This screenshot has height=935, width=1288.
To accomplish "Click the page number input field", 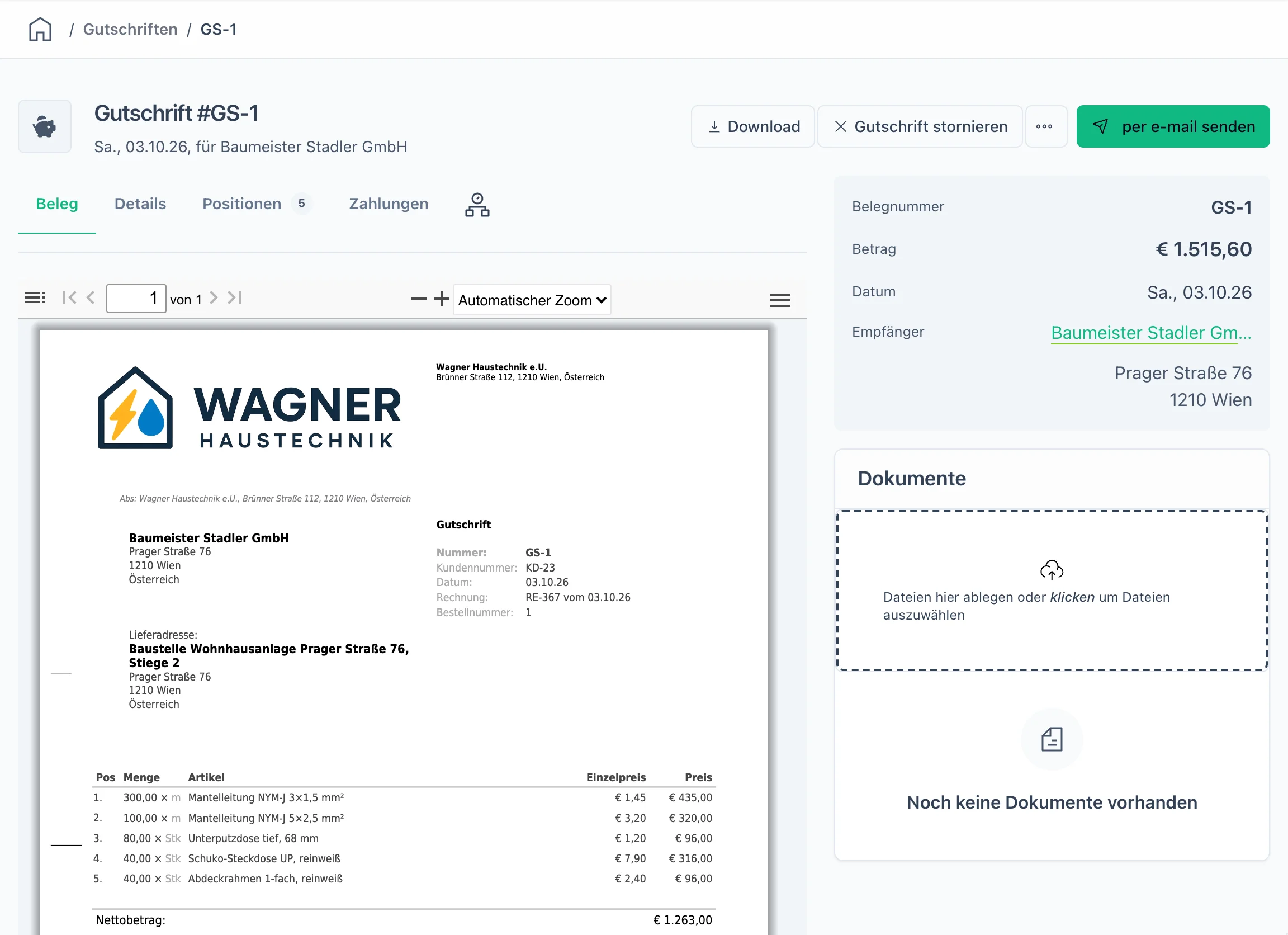I will point(136,298).
